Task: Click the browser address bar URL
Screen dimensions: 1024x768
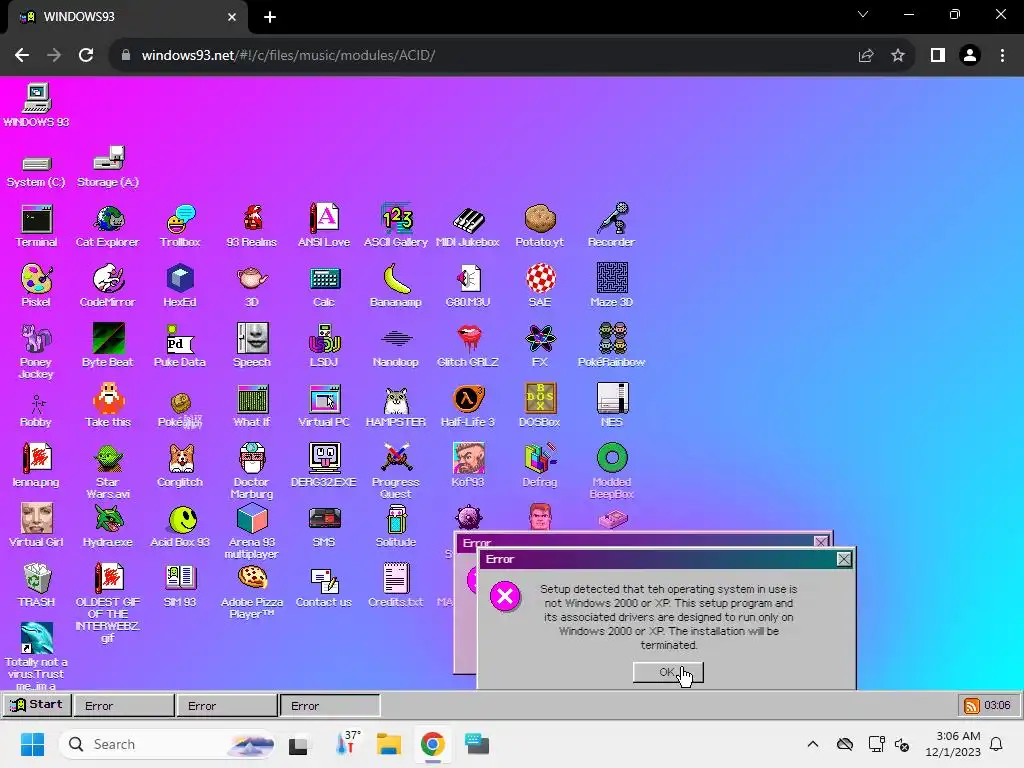Action: pyautogui.click(x=288, y=56)
